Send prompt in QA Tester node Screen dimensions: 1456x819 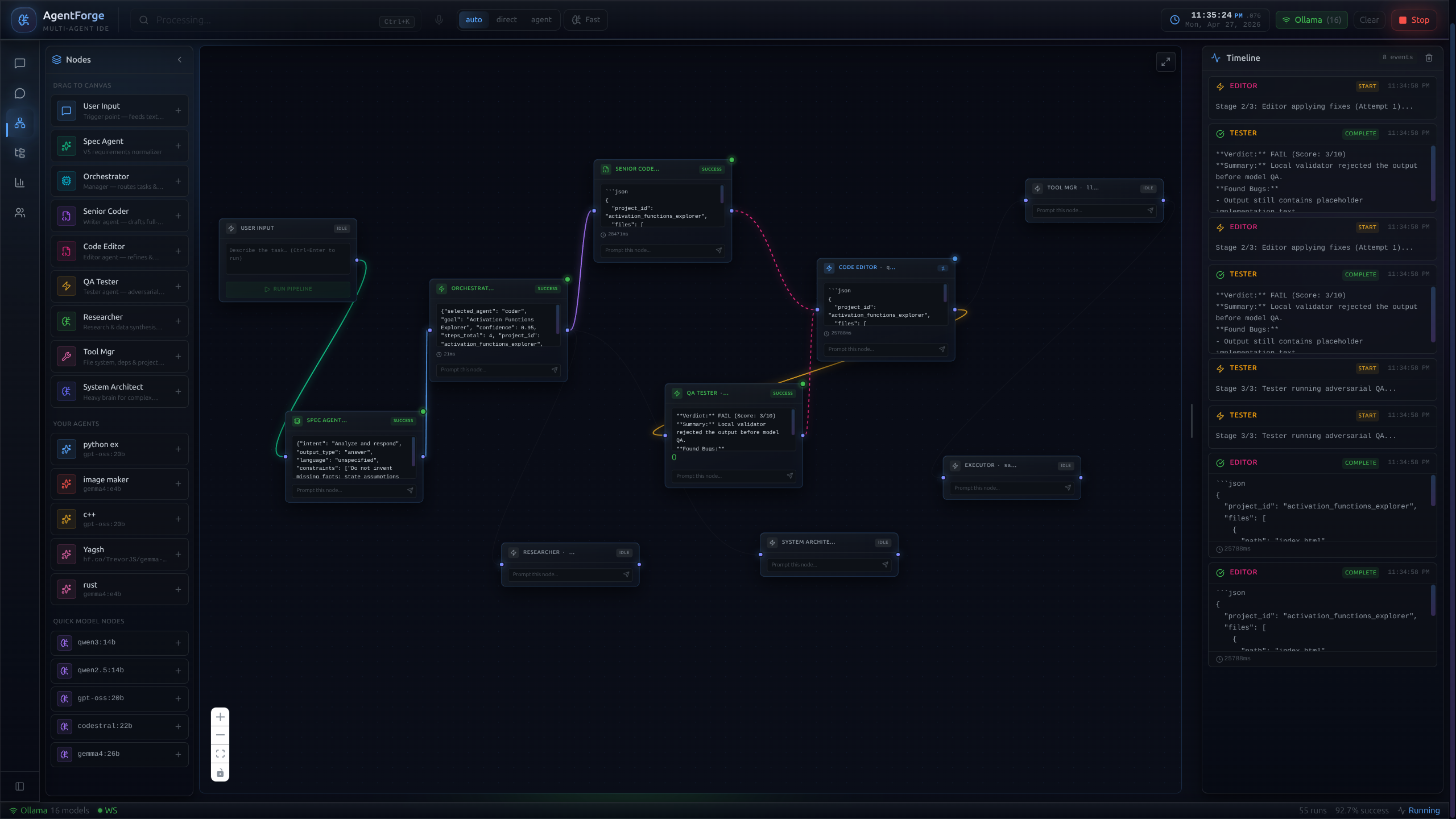[x=789, y=476]
